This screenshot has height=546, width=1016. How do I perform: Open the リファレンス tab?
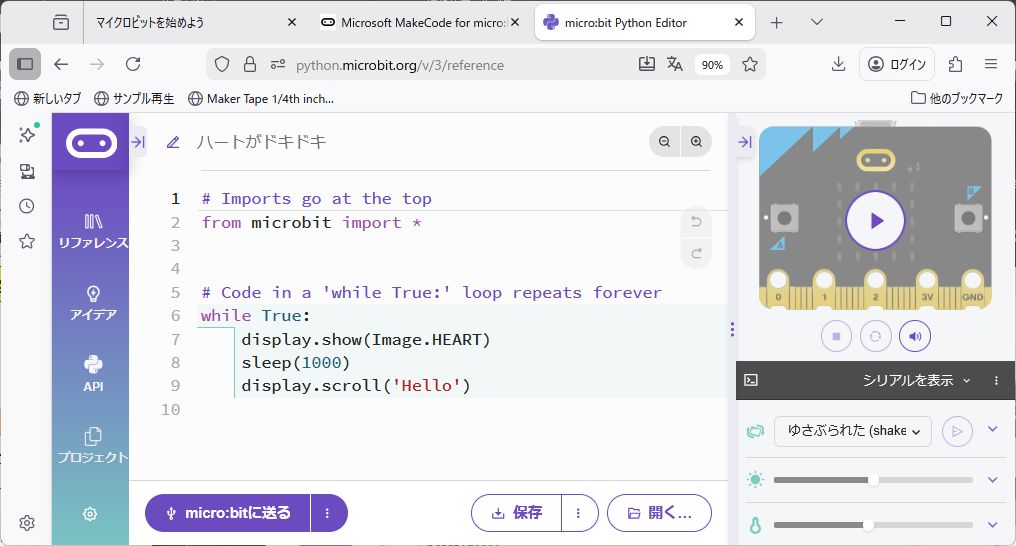coord(93,230)
